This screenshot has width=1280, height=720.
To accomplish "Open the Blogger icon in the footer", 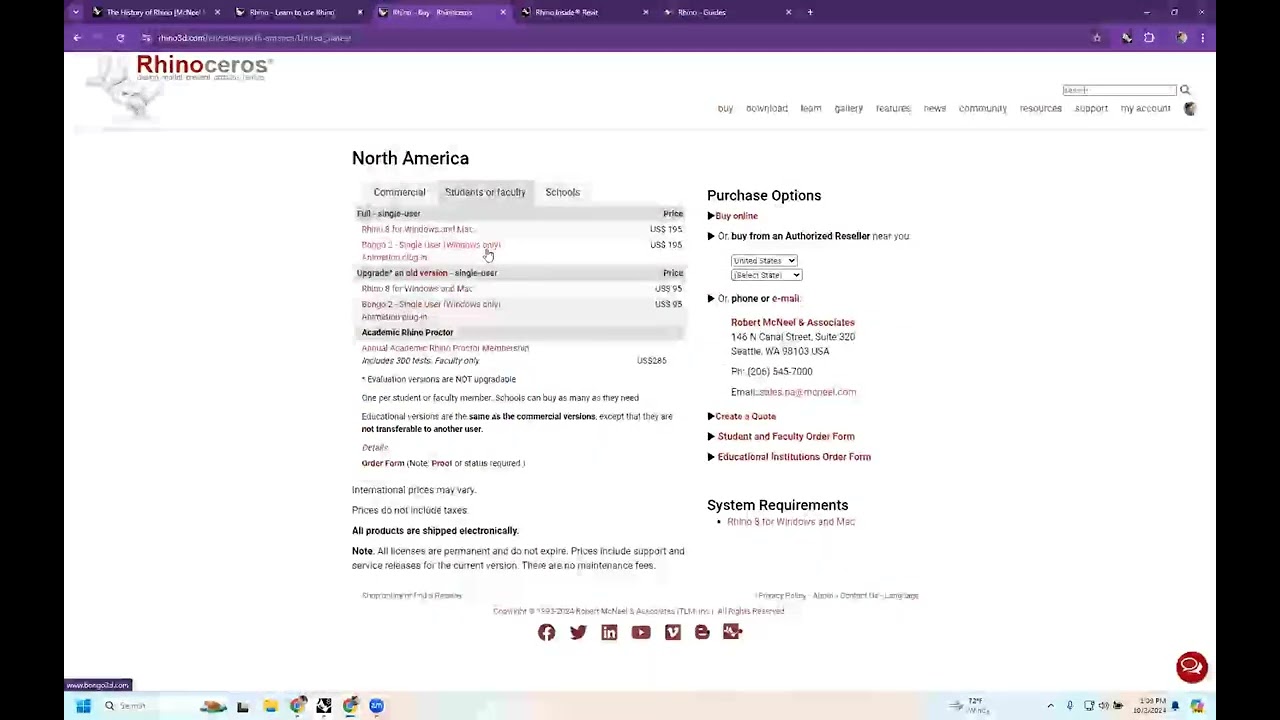I will coord(702,632).
